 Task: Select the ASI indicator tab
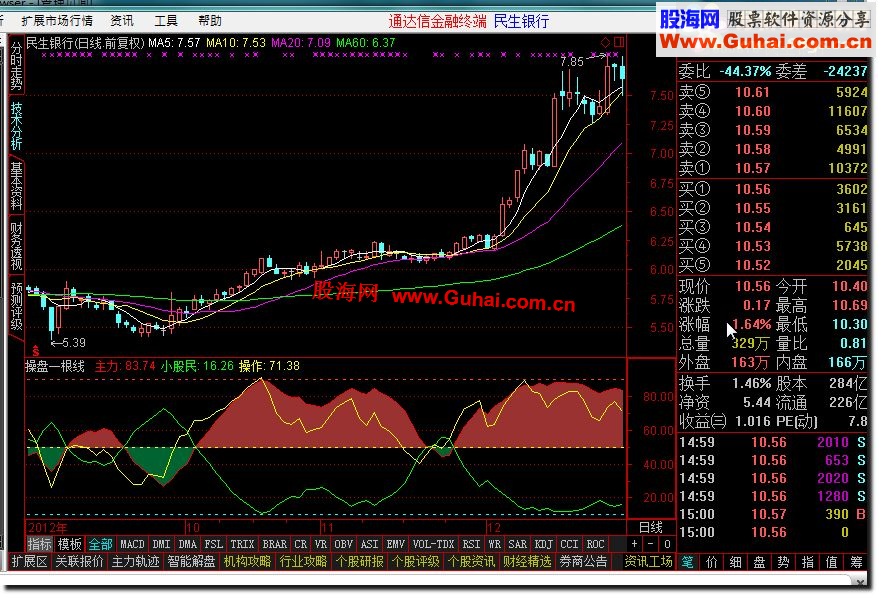[369, 544]
